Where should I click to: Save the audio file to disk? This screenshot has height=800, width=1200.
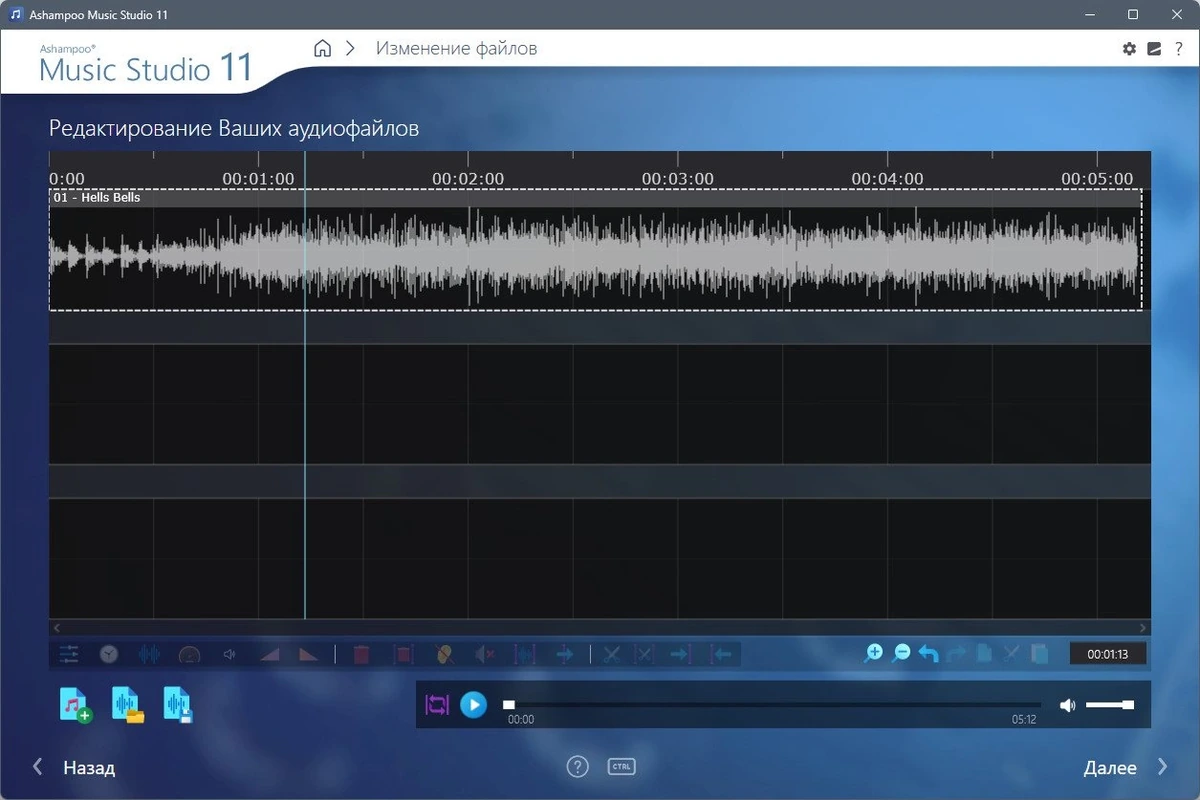[x=178, y=705]
